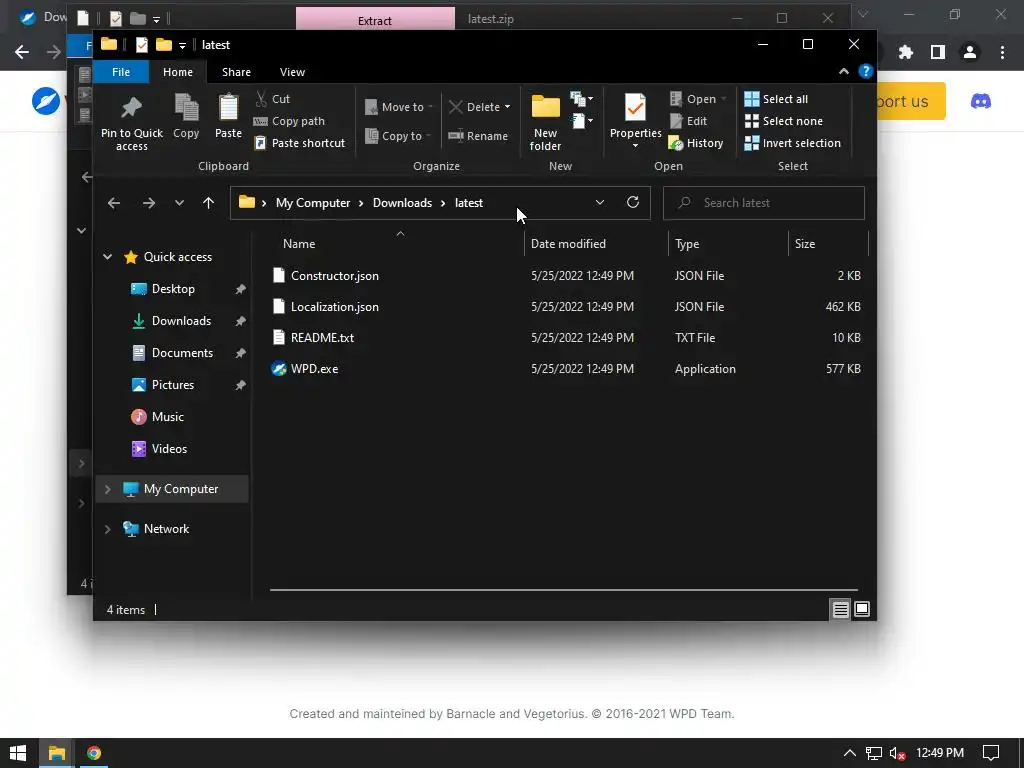Create a New folder
This screenshot has height=768, width=1024.
[x=545, y=122]
